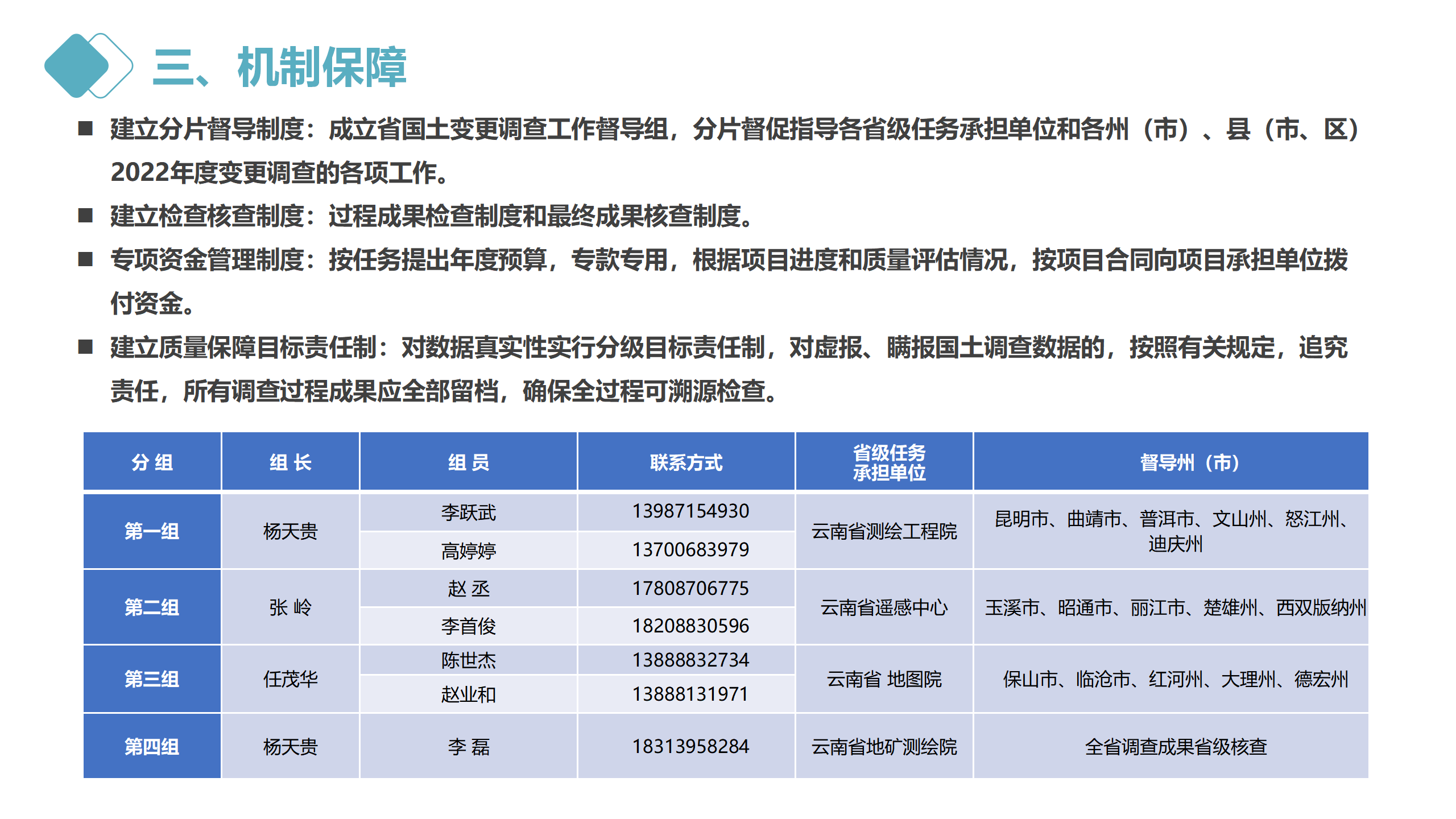Click member name 陈世杰
1456x819 pixels.
[469, 660]
